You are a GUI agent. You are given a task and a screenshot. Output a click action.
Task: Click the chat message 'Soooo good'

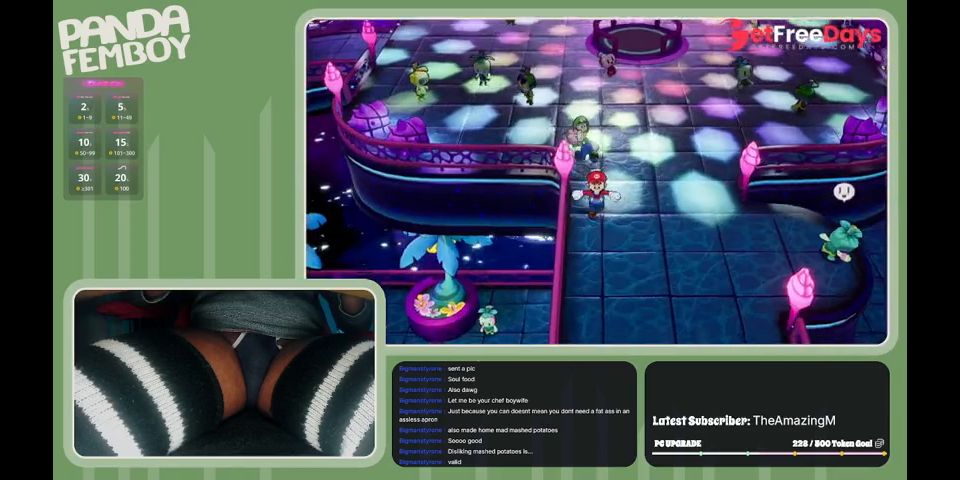(x=465, y=441)
